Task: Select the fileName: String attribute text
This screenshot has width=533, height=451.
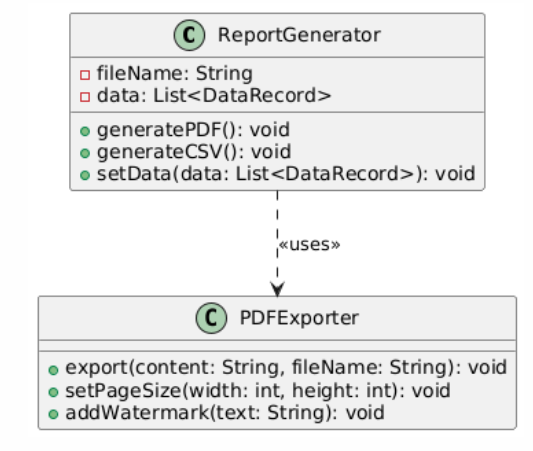Action: point(175,74)
